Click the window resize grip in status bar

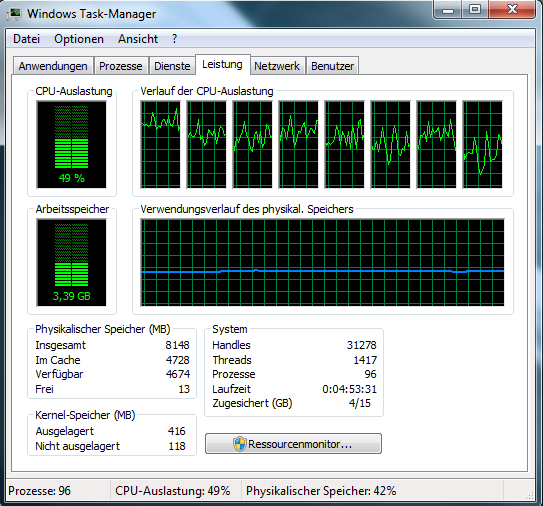point(530,495)
